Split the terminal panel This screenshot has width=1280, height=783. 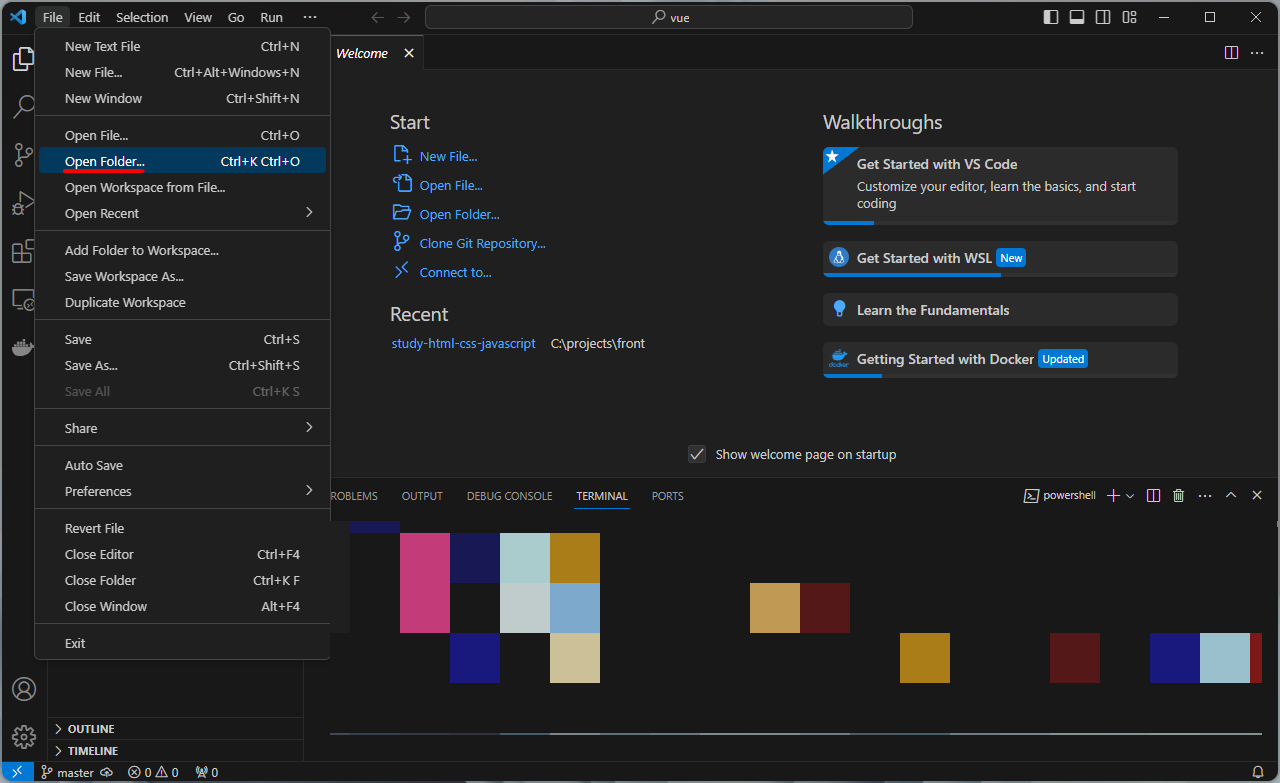1153,495
